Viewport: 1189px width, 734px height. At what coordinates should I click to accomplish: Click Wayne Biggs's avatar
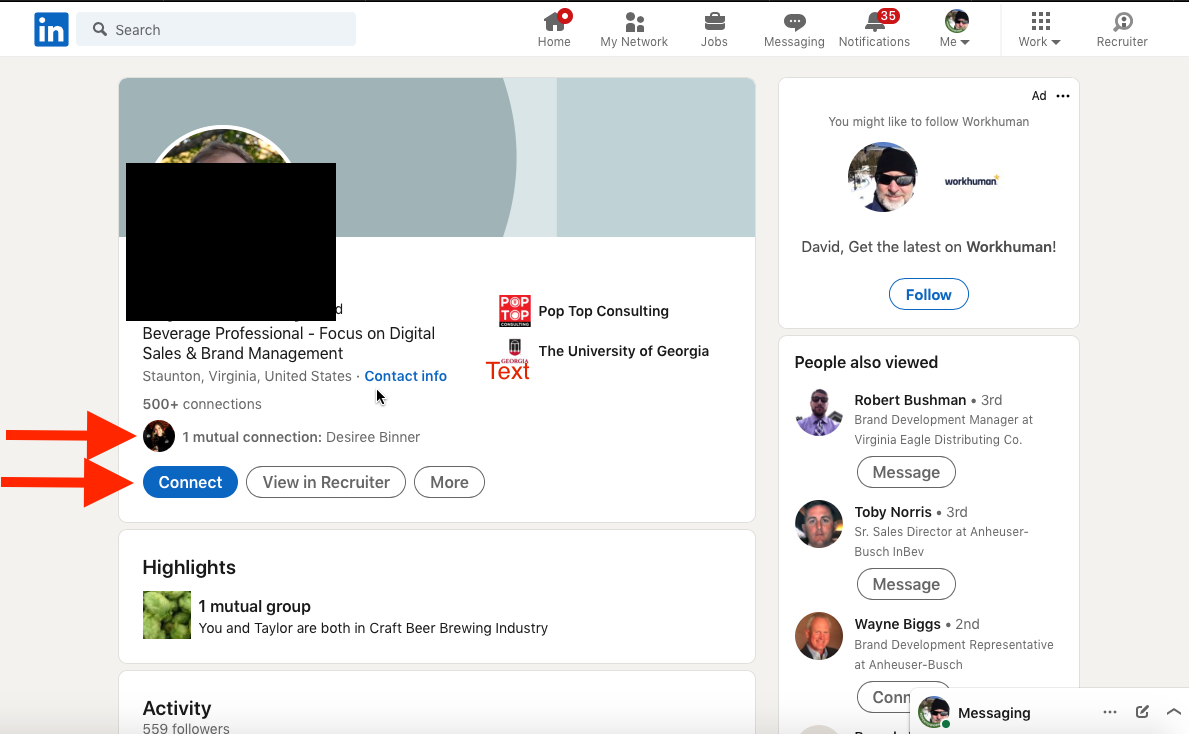819,636
